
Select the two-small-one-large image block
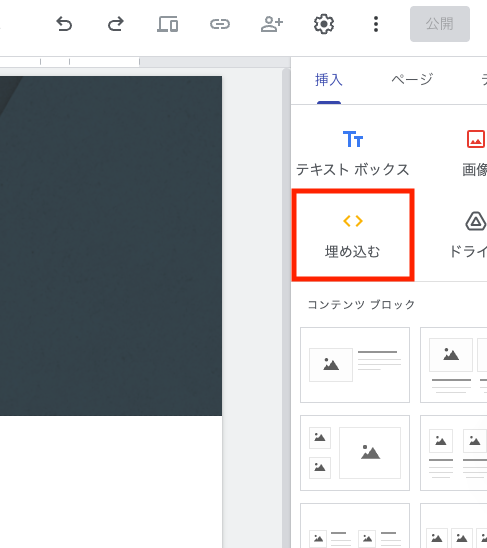pyautogui.click(x=355, y=453)
